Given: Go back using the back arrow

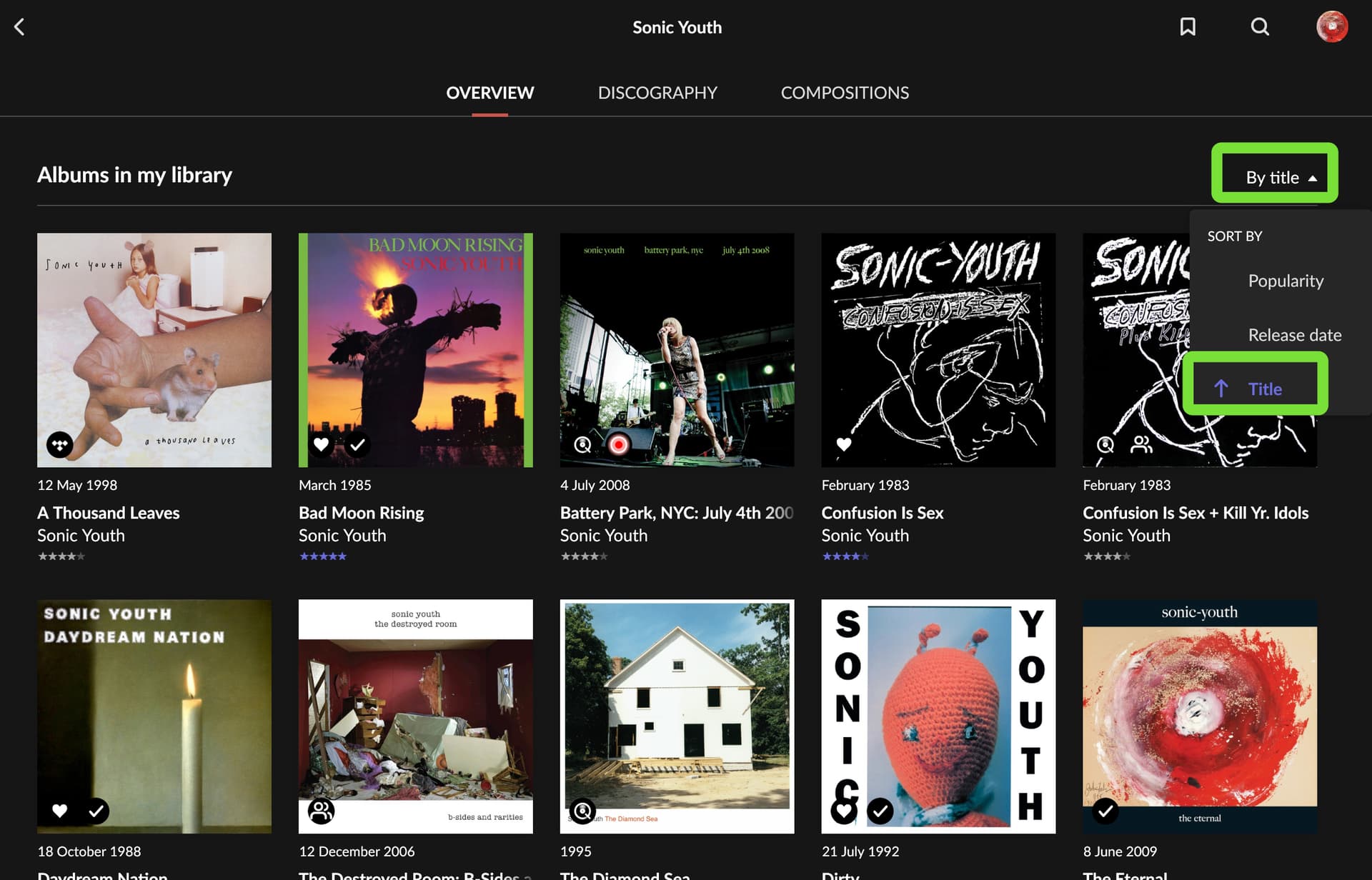Looking at the screenshot, I should coord(19,27).
